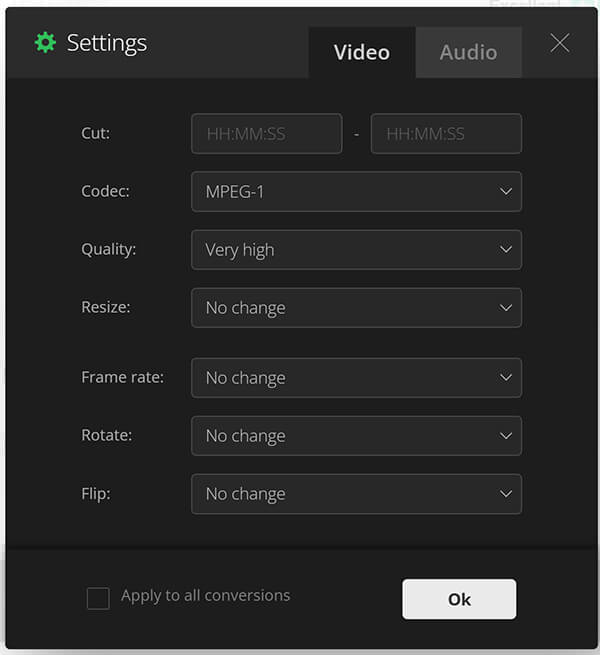Confirm settings with the Ok button
600x655 pixels.
[459, 599]
